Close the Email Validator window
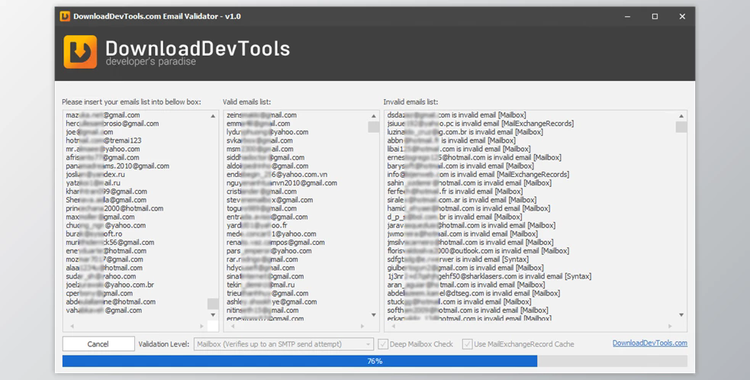Viewport: 750px width, 380px height. coord(682,16)
